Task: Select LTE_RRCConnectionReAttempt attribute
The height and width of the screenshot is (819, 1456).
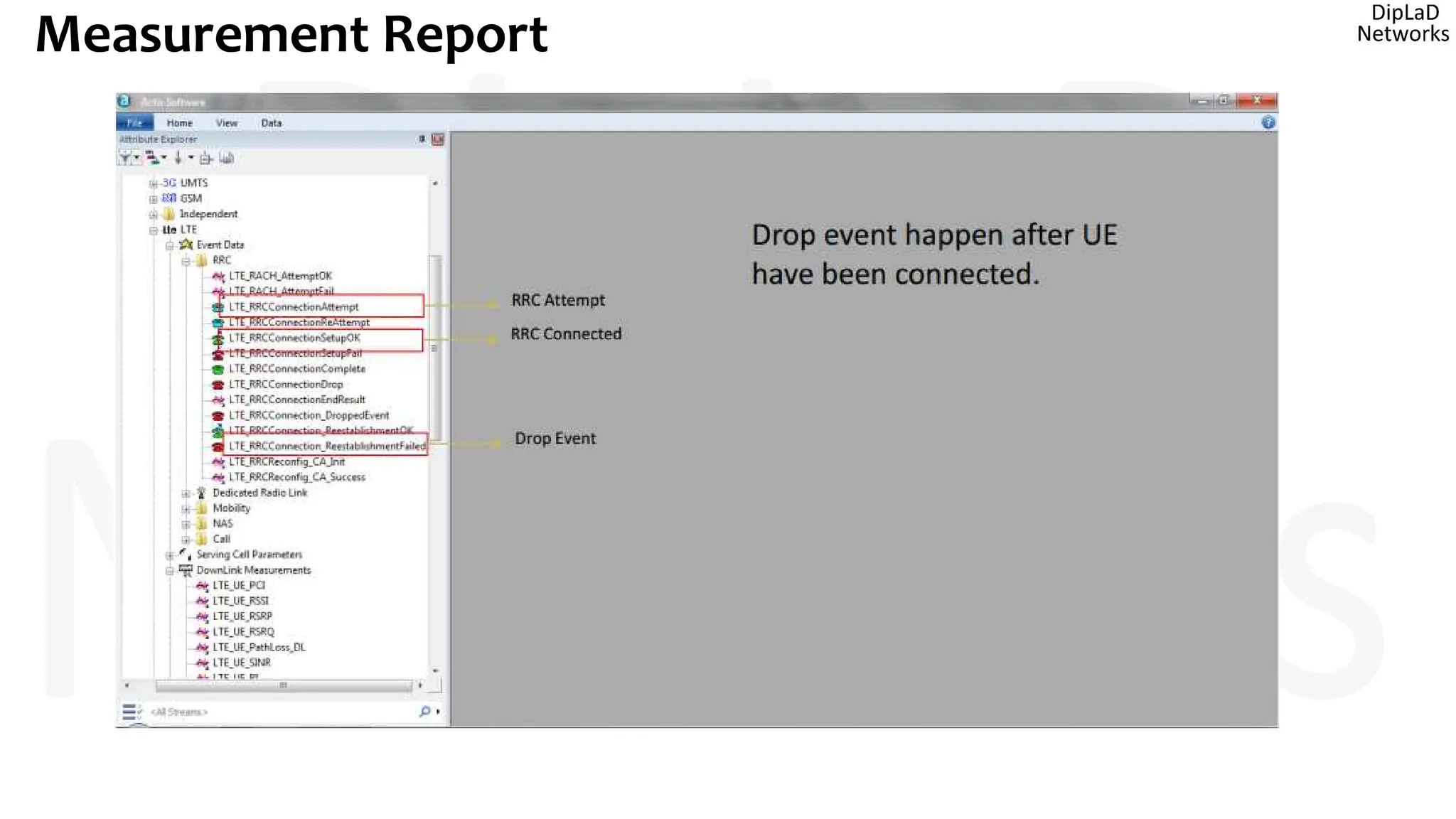Action: pyautogui.click(x=299, y=323)
